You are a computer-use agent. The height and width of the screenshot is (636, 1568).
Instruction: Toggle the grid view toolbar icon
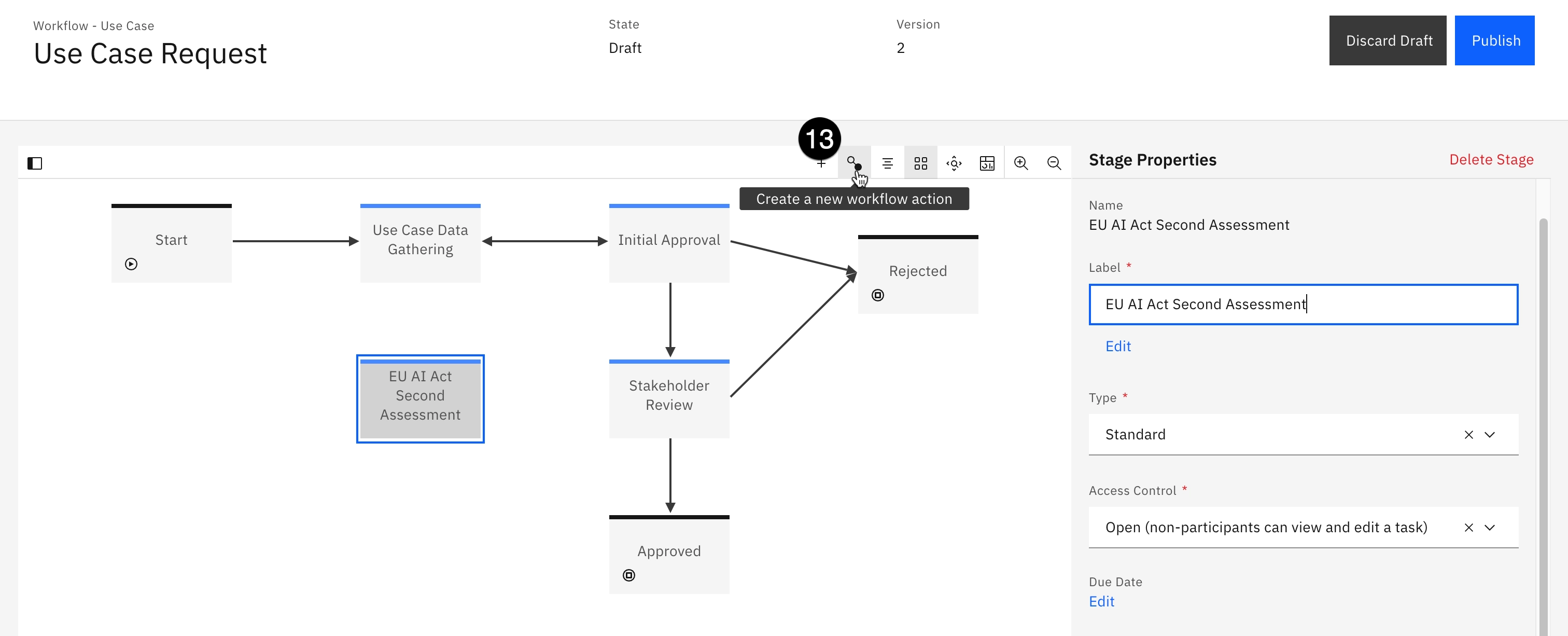tap(920, 163)
